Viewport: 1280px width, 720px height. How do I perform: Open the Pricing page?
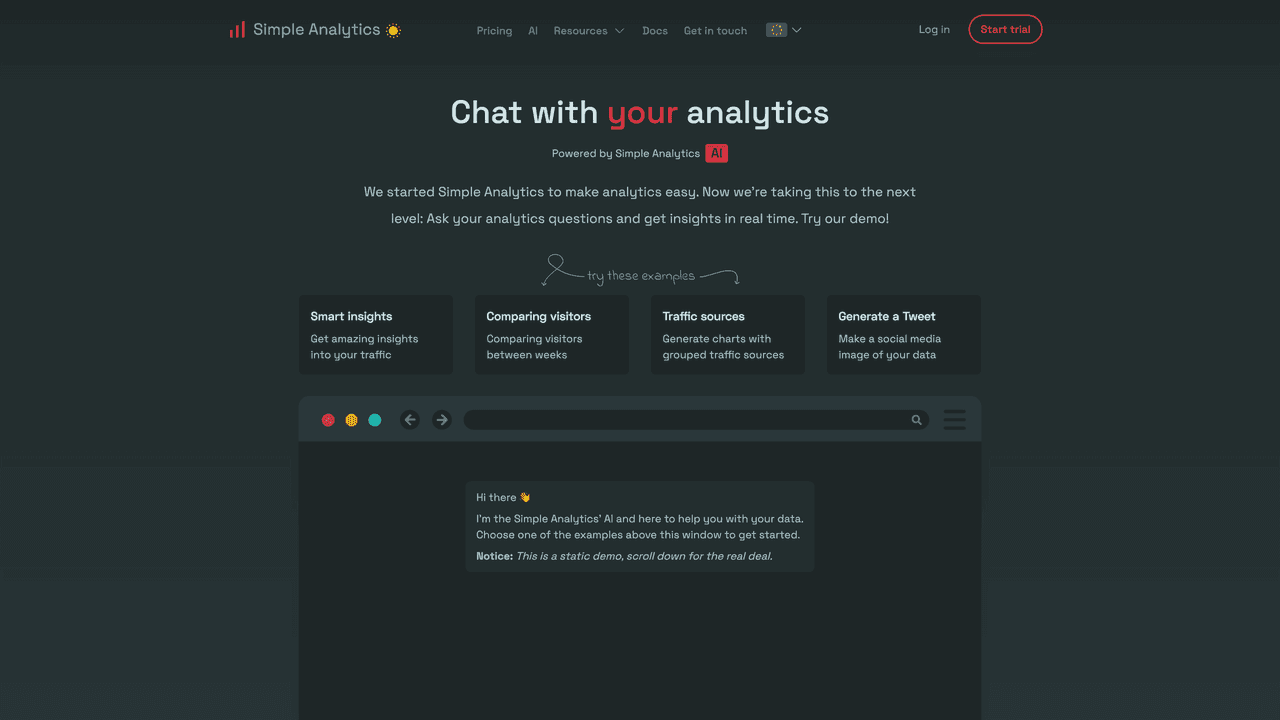click(494, 31)
